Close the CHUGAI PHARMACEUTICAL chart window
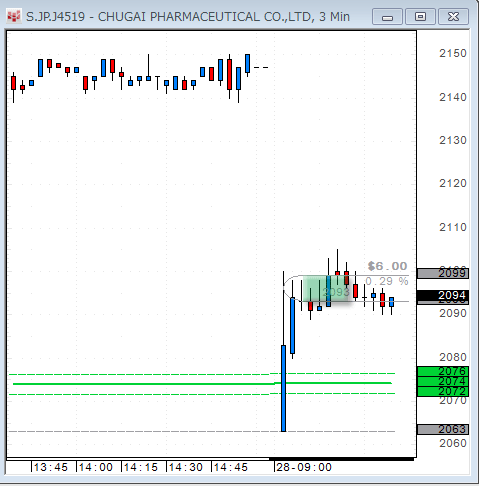The height and width of the screenshot is (486, 479). 453,17
